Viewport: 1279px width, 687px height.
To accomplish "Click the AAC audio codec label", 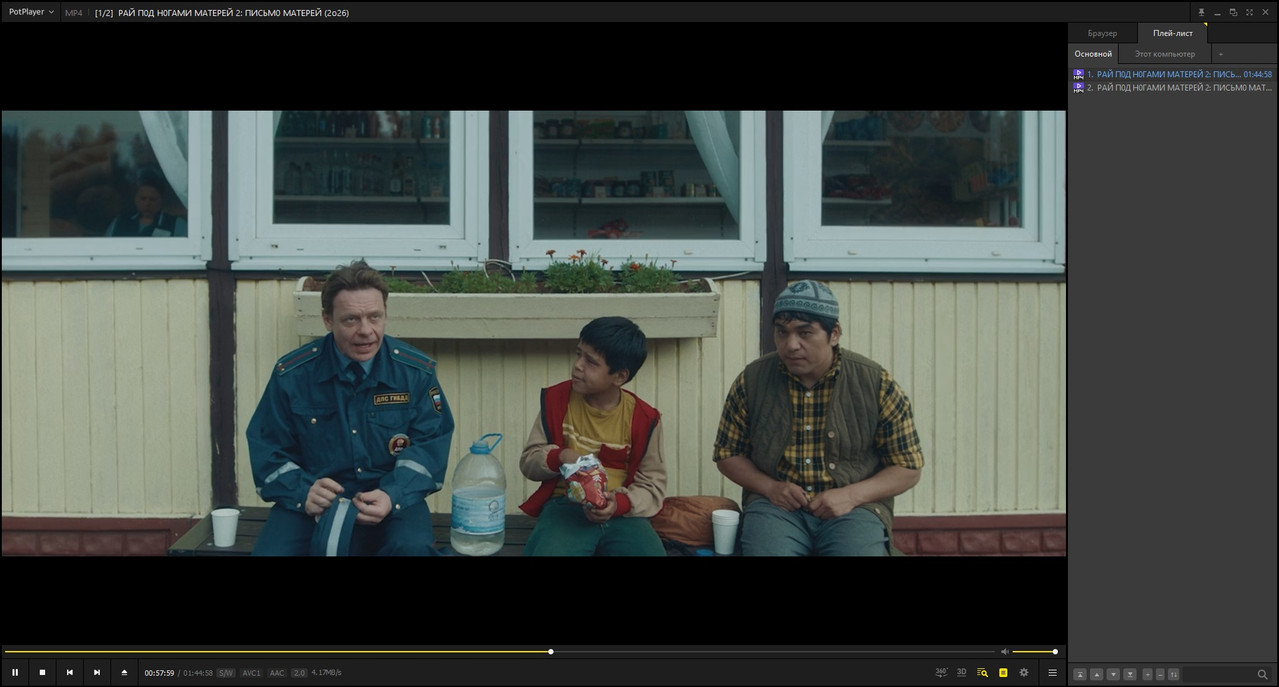I will click(277, 673).
